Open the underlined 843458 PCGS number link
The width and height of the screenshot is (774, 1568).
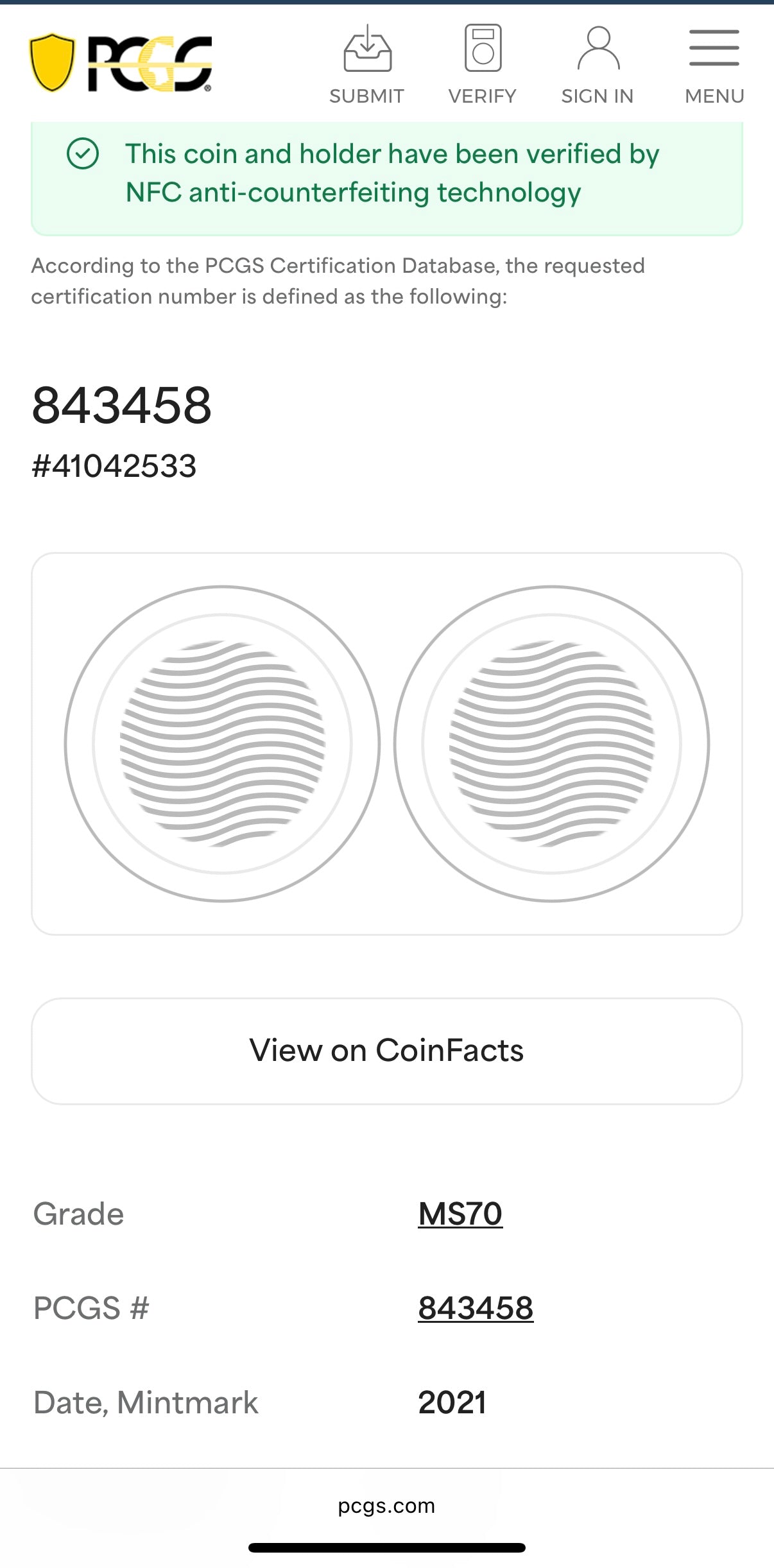(476, 1308)
